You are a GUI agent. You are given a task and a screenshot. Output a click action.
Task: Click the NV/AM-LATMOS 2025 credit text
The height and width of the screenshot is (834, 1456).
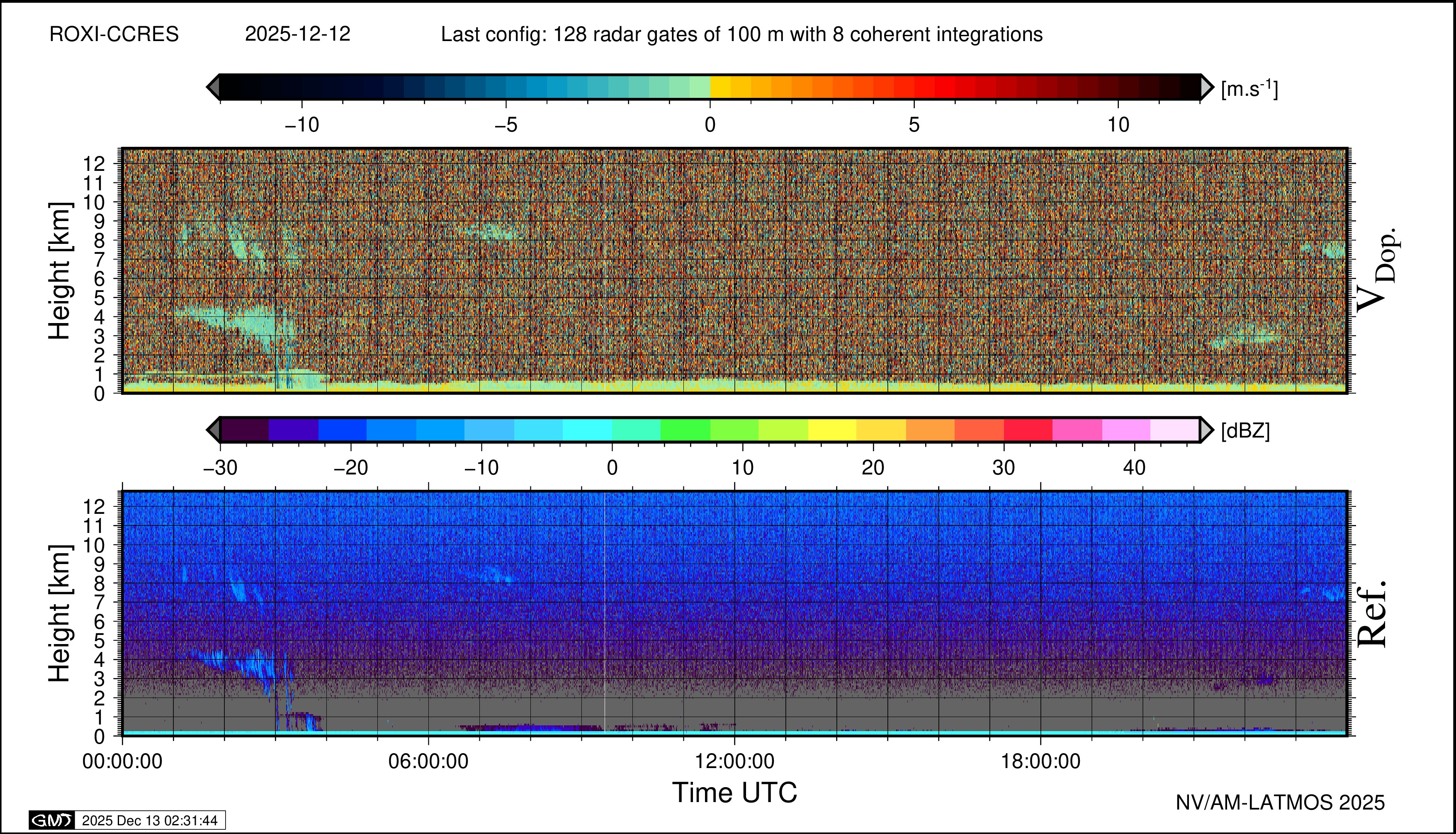tap(1280, 802)
